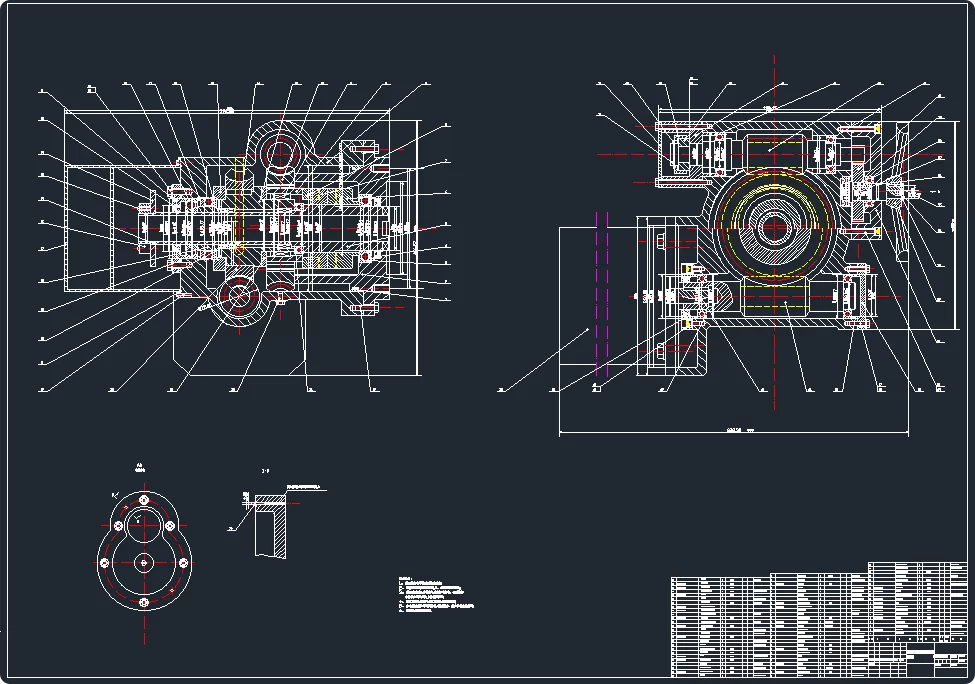Screen dimensions: 975x684
Task: Select the upper circular bore in the left assembly view
Action: [x=280, y=152]
